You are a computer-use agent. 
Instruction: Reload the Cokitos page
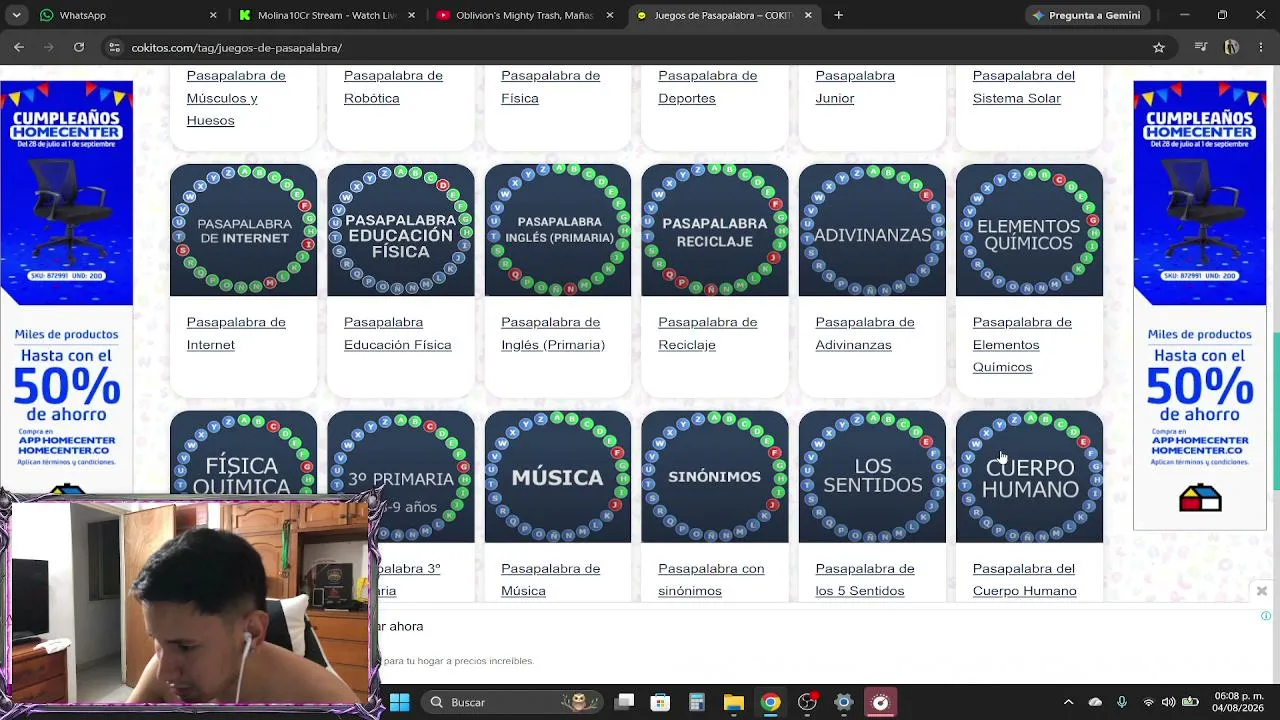[79, 47]
